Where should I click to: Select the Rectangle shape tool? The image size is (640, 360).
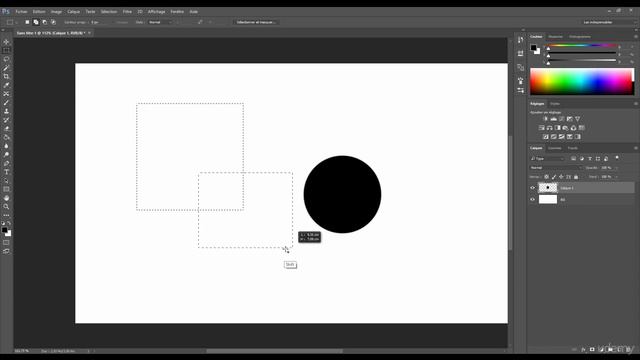click(x=6, y=189)
